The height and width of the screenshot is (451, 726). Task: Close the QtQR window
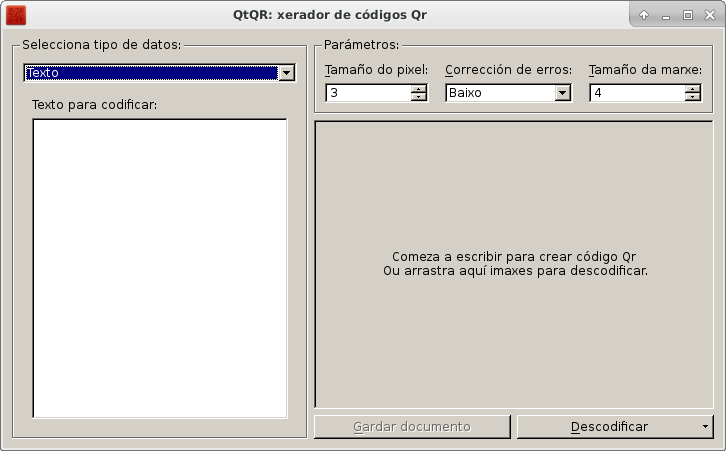click(x=709, y=15)
